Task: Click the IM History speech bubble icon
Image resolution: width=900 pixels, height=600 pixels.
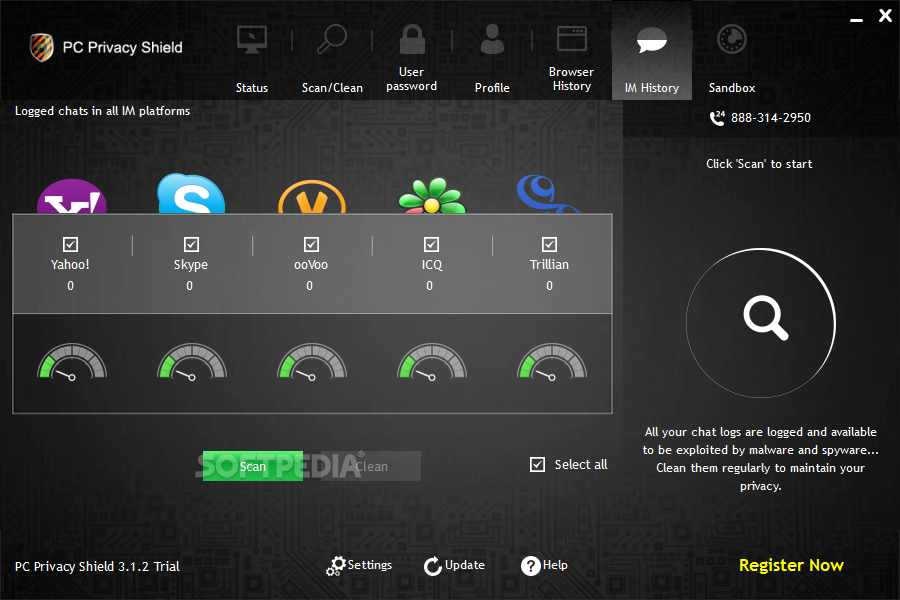Action: click(651, 40)
